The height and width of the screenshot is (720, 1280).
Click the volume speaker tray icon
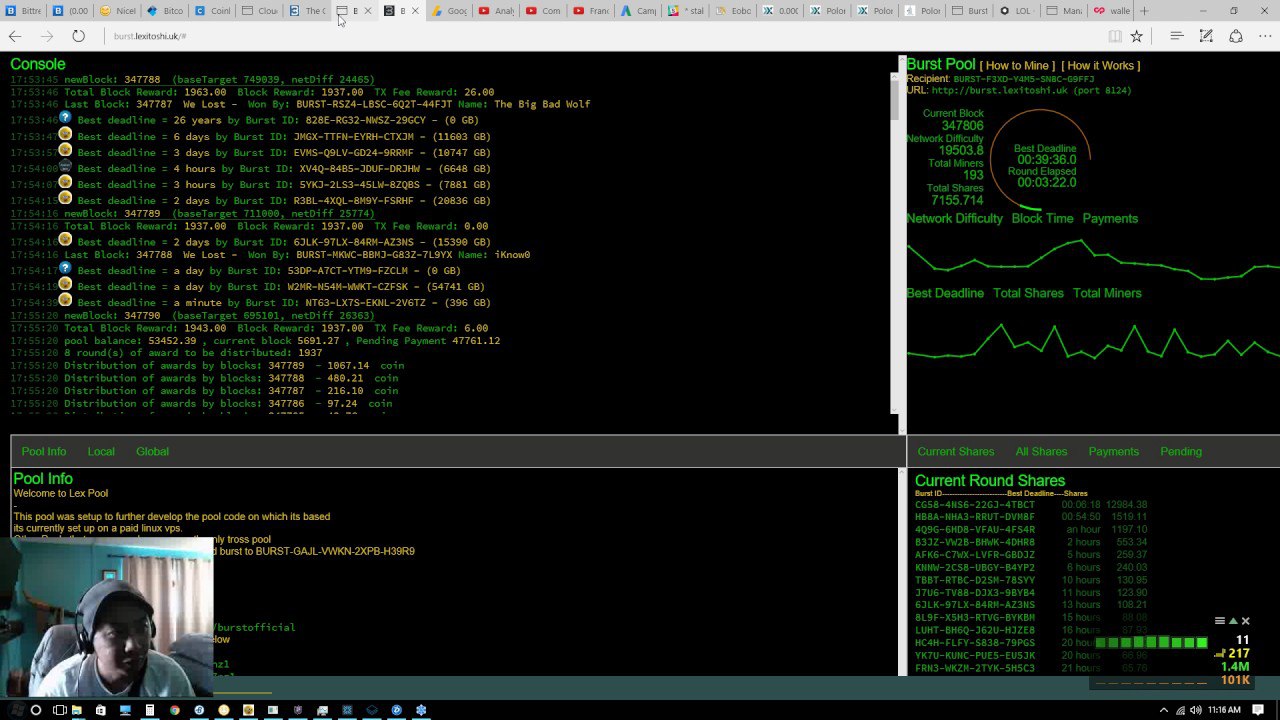point(1197,710)
